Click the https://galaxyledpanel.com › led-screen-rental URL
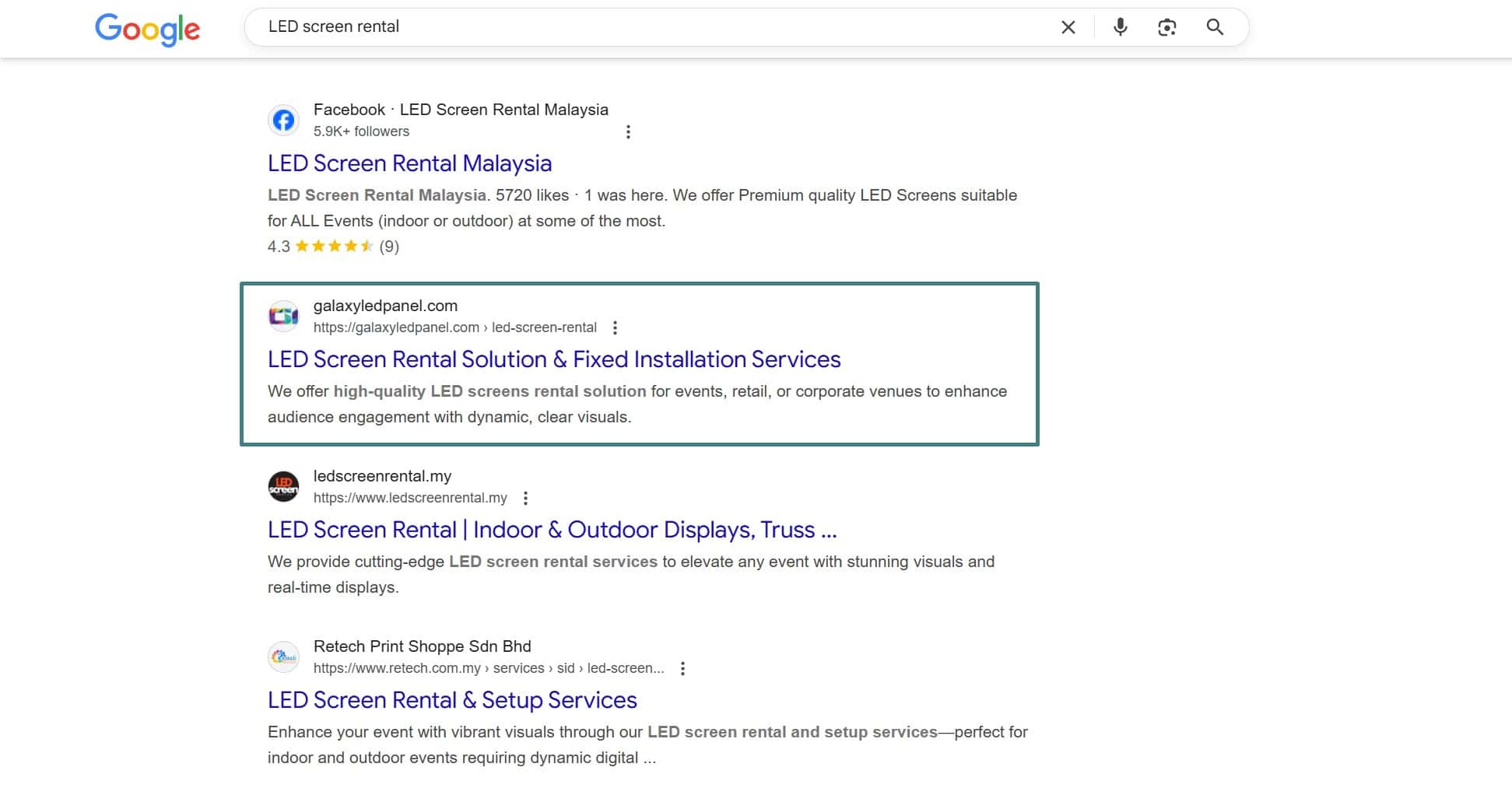Viewport: 1512px width, 788px height. (x=455, y=327)
